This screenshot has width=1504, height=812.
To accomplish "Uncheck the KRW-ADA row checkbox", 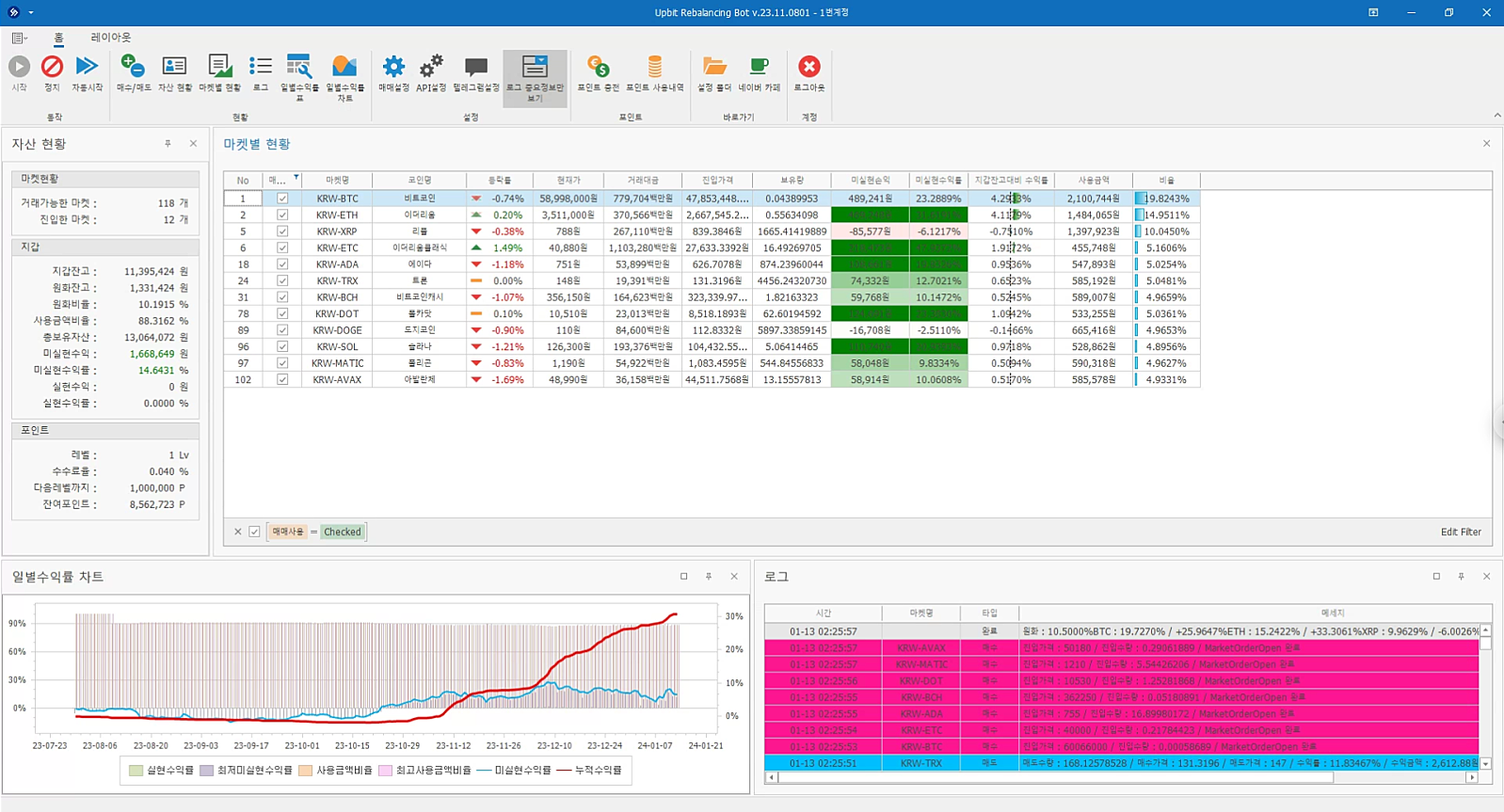I will tap(282, 264).
